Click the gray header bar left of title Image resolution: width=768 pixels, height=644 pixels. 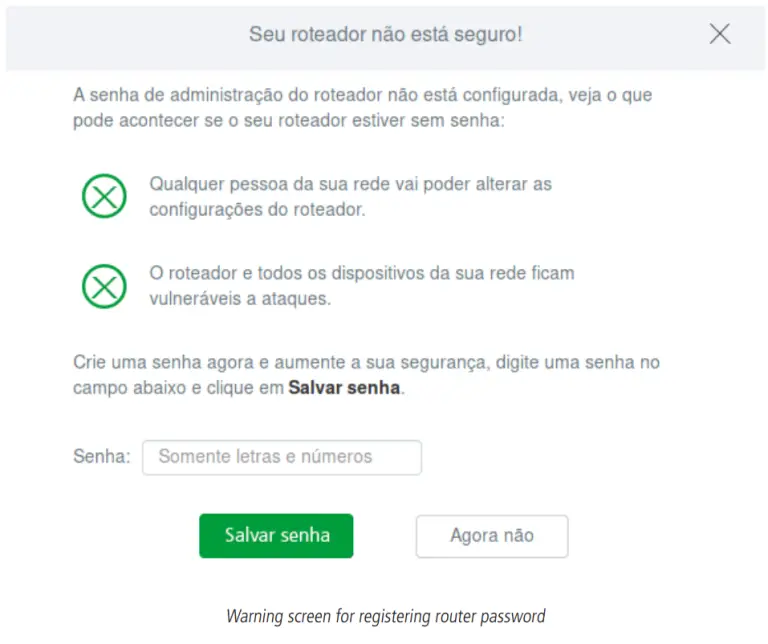tap(120, 34)
